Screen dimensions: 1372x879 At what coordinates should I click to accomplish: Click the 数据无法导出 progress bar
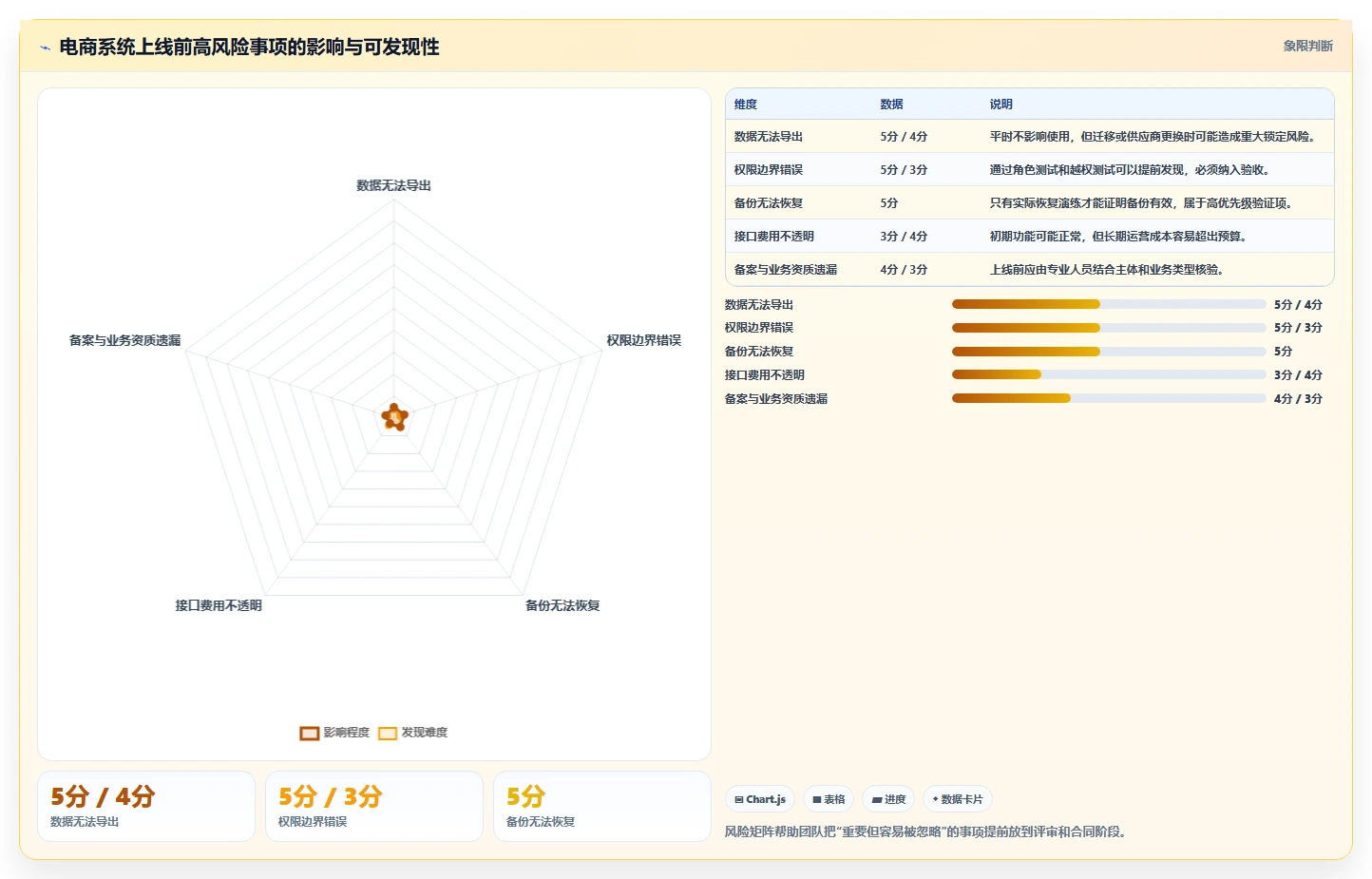pyautogui.click(x=1109, y=304)
